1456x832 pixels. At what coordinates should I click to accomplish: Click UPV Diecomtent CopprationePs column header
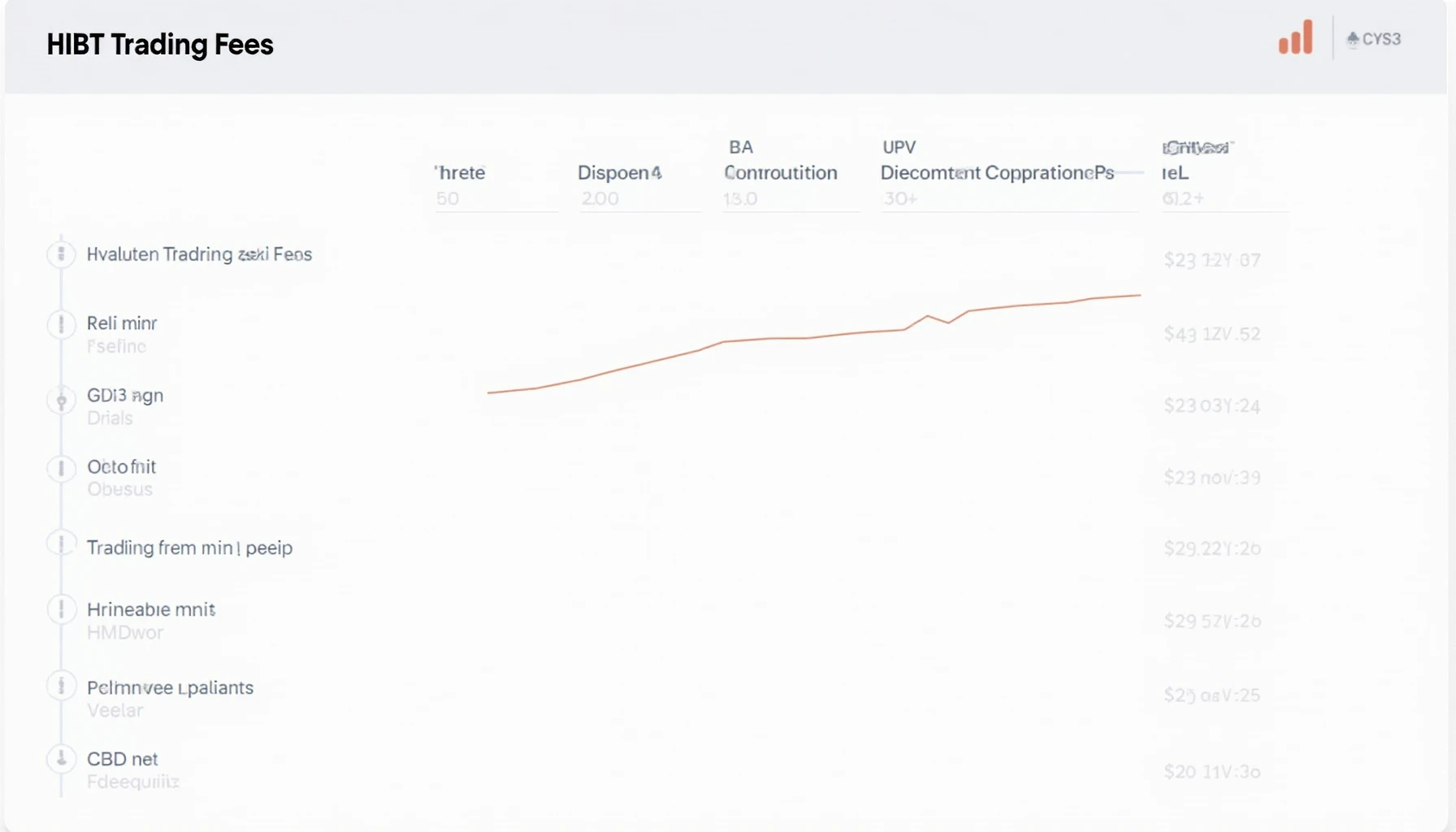tap(997, 160)
